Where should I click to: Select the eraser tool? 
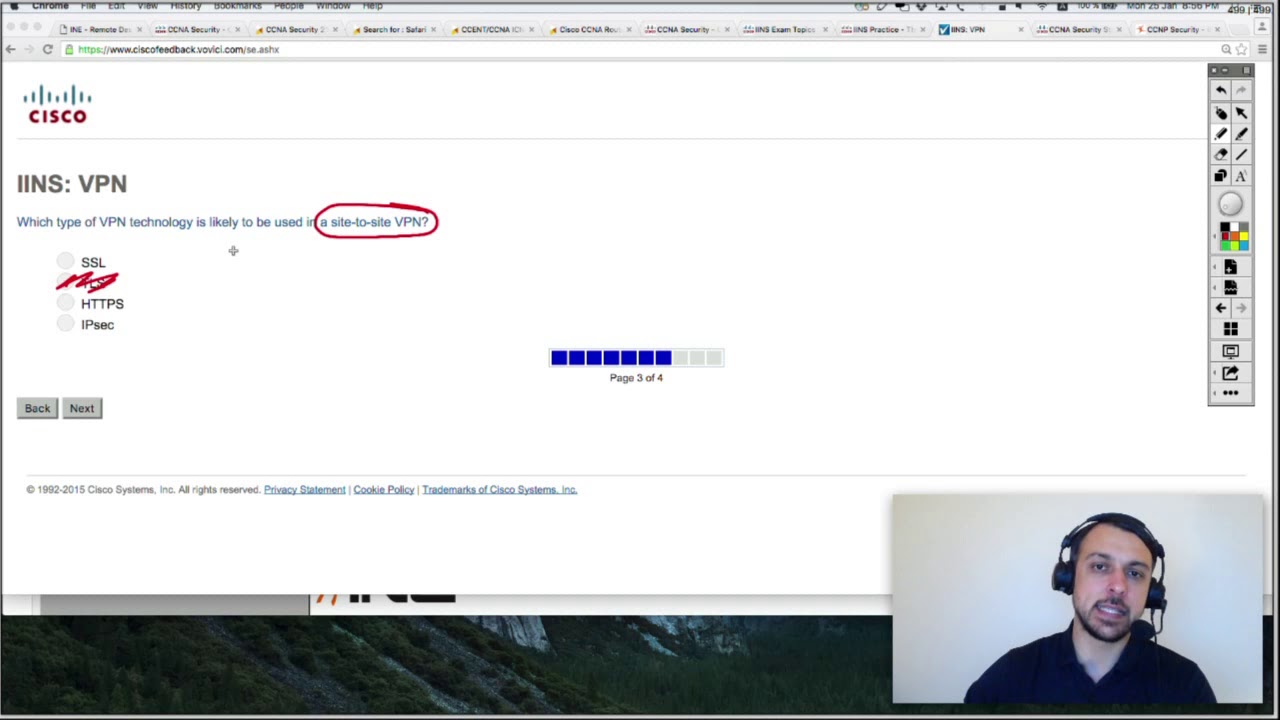(1221, 155)
